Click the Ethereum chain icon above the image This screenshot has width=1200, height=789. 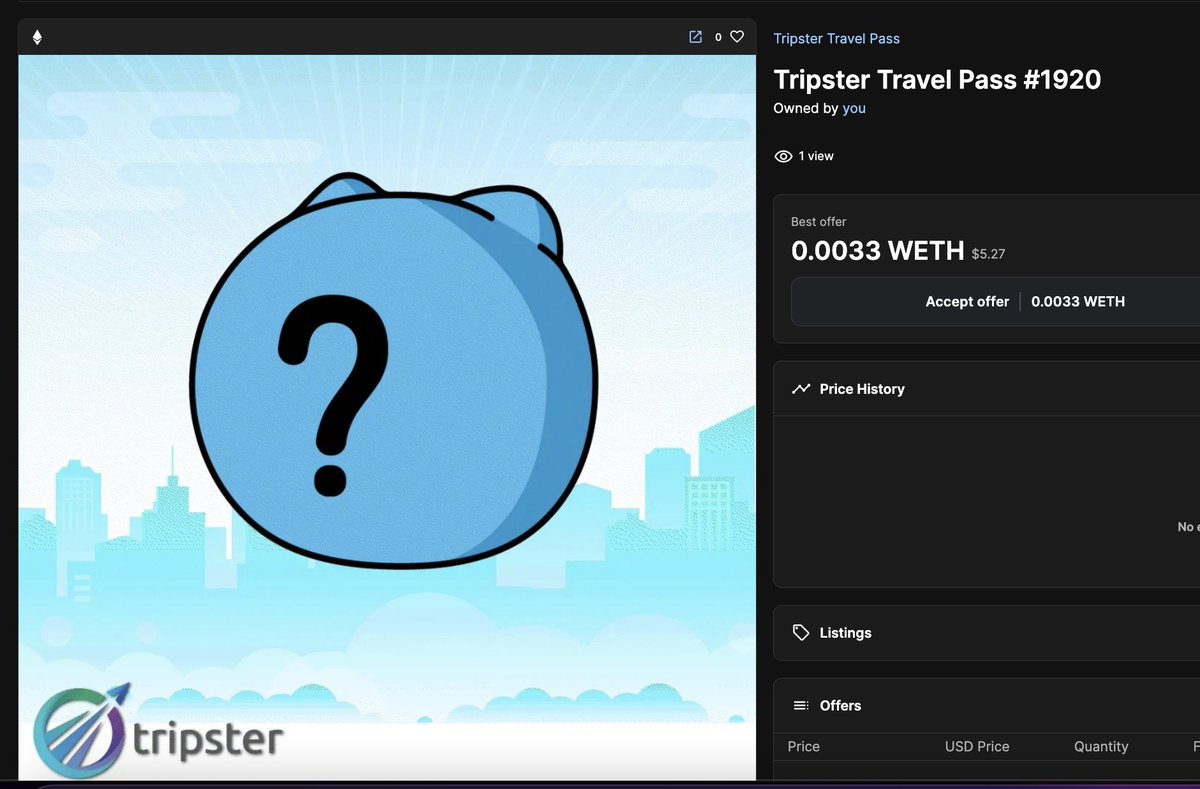(37, 37)
